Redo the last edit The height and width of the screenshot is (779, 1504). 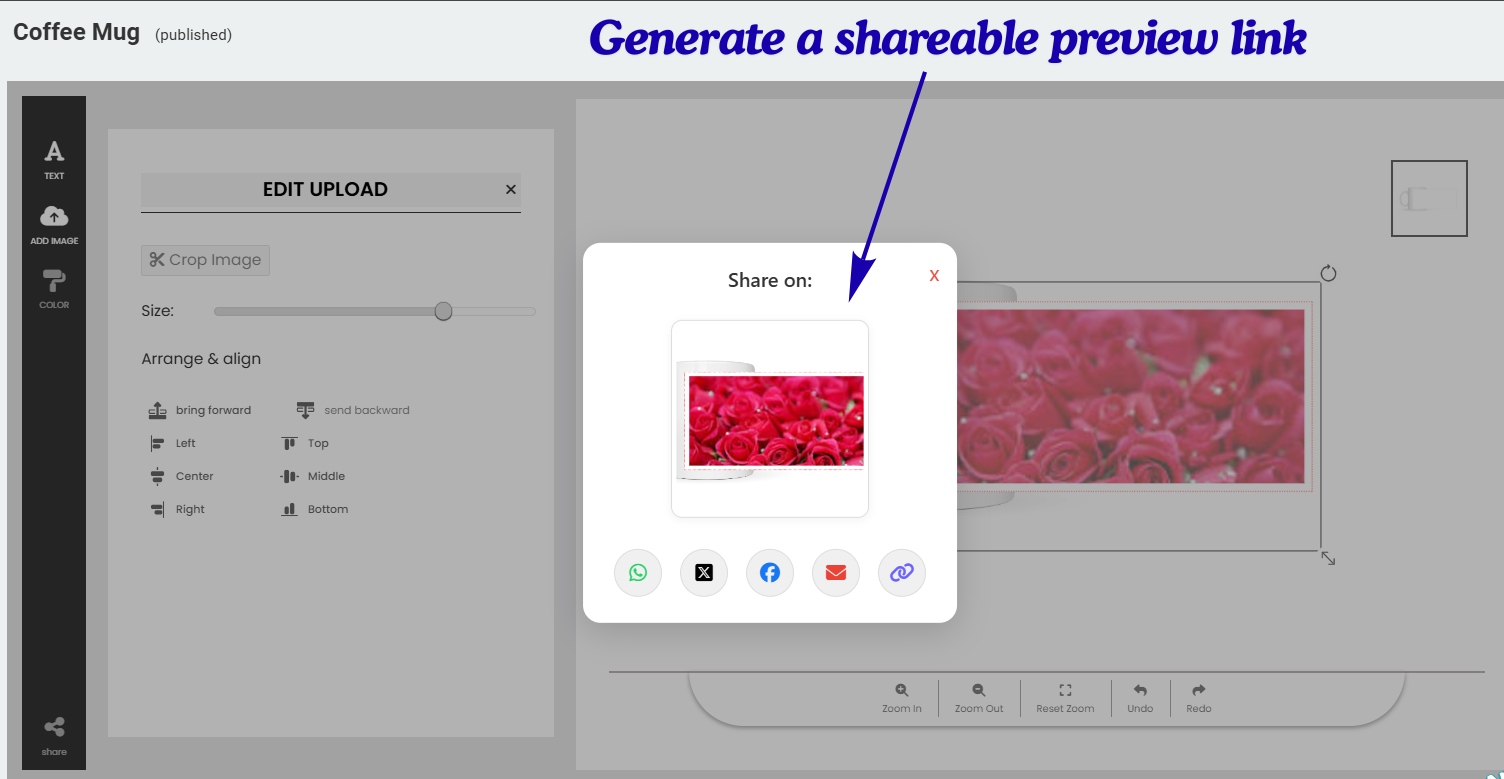(x=1199, y=698)
